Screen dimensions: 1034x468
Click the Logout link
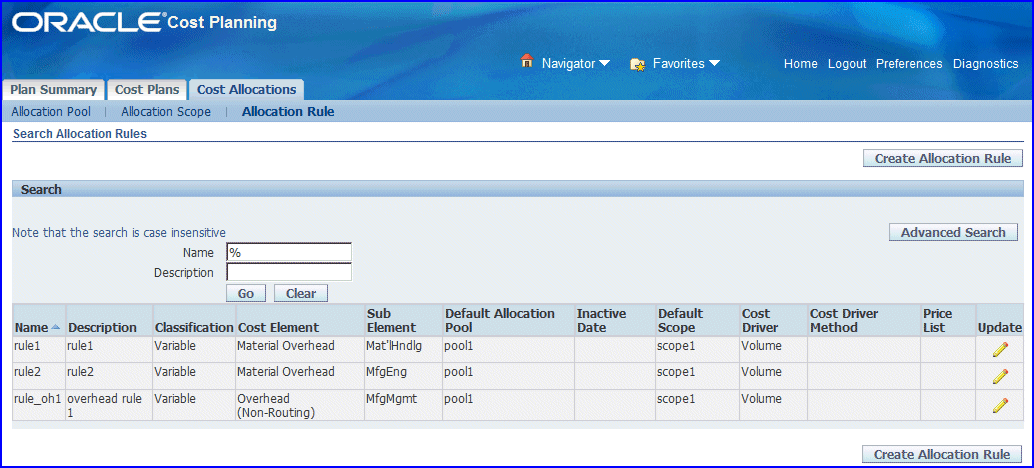847,64
